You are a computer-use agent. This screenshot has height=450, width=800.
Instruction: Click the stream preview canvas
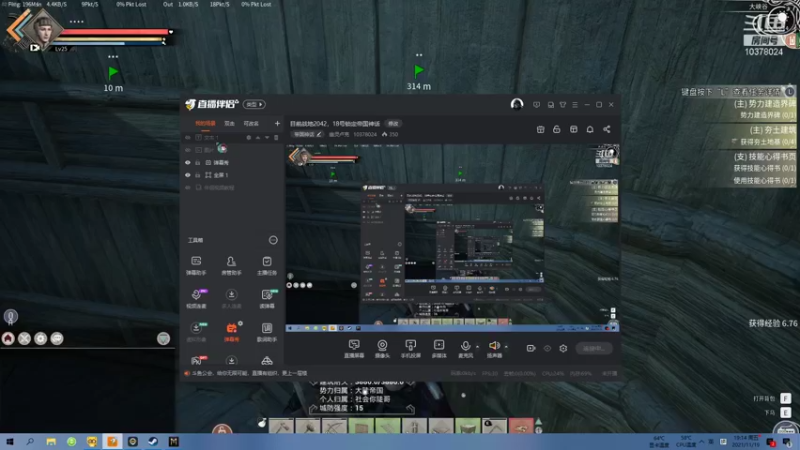(453, 238)
